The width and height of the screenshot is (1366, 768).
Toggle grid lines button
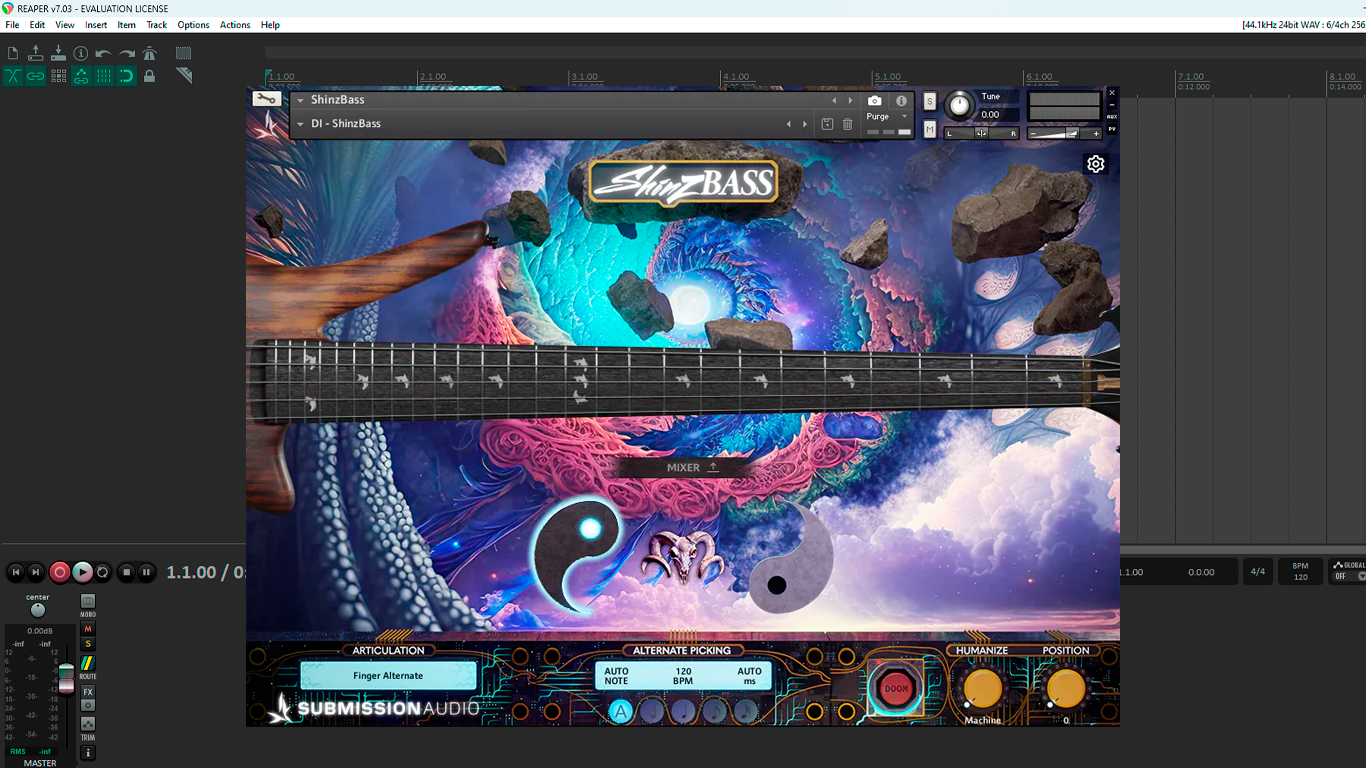tap(103, 76)
